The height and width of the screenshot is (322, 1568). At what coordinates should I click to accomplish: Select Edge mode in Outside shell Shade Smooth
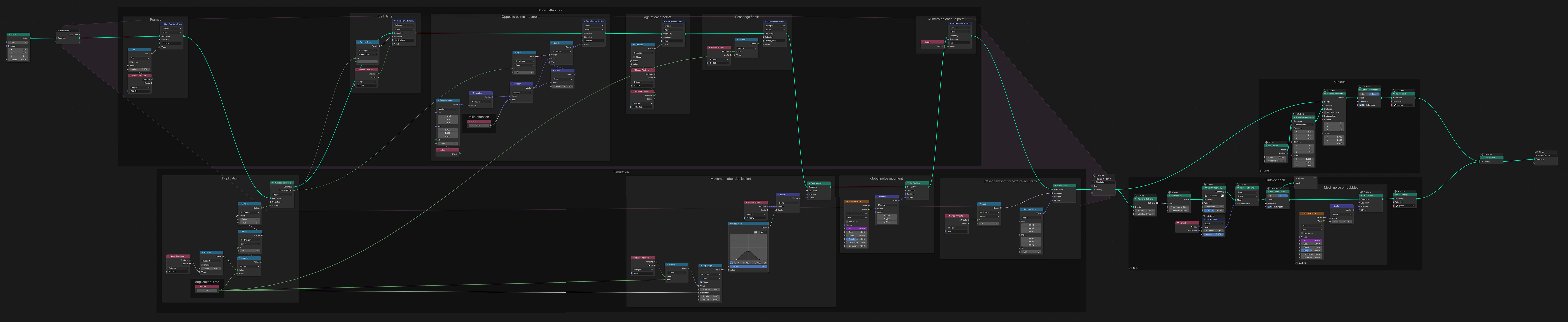point(1272,196)
